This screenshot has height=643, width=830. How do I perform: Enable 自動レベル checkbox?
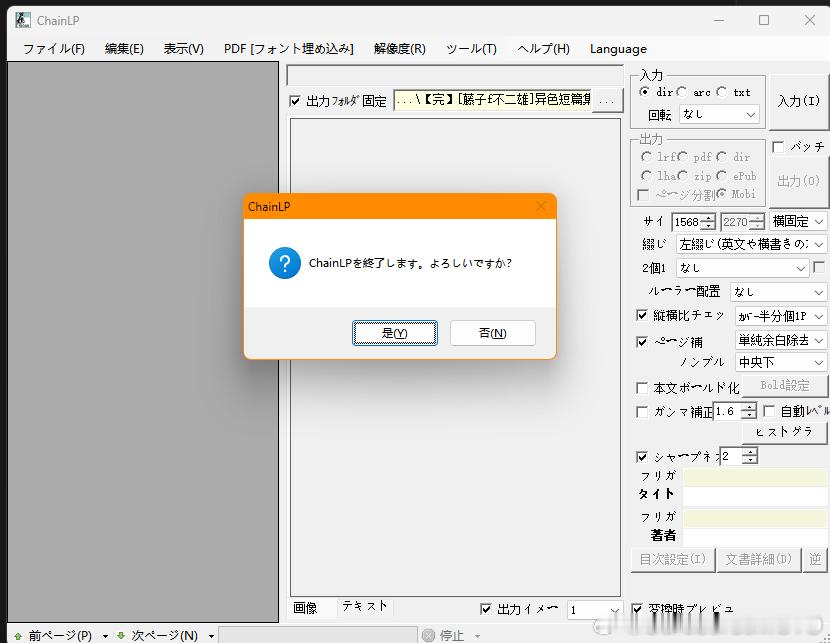pos(769,411)
